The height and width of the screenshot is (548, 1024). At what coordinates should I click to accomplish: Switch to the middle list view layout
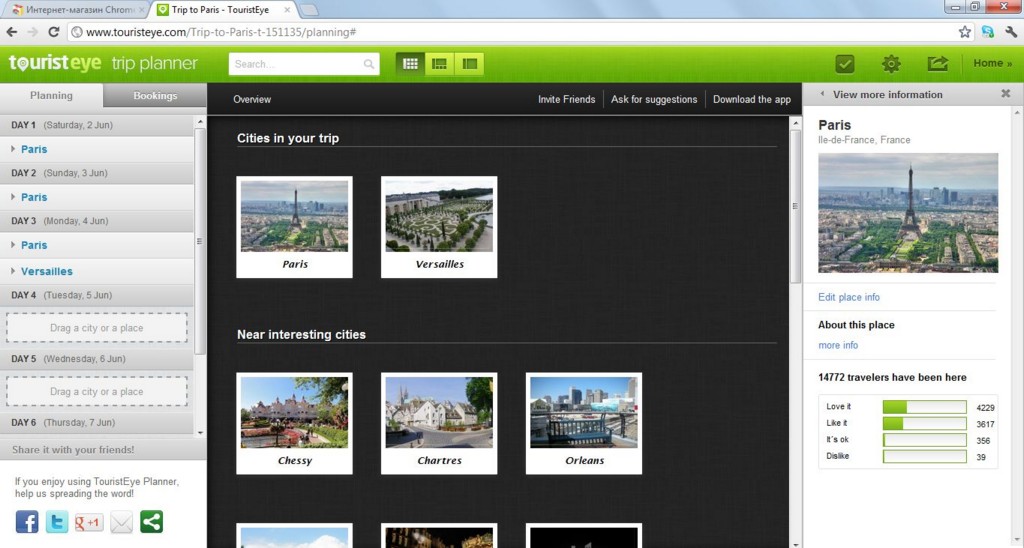click(439, 64)
